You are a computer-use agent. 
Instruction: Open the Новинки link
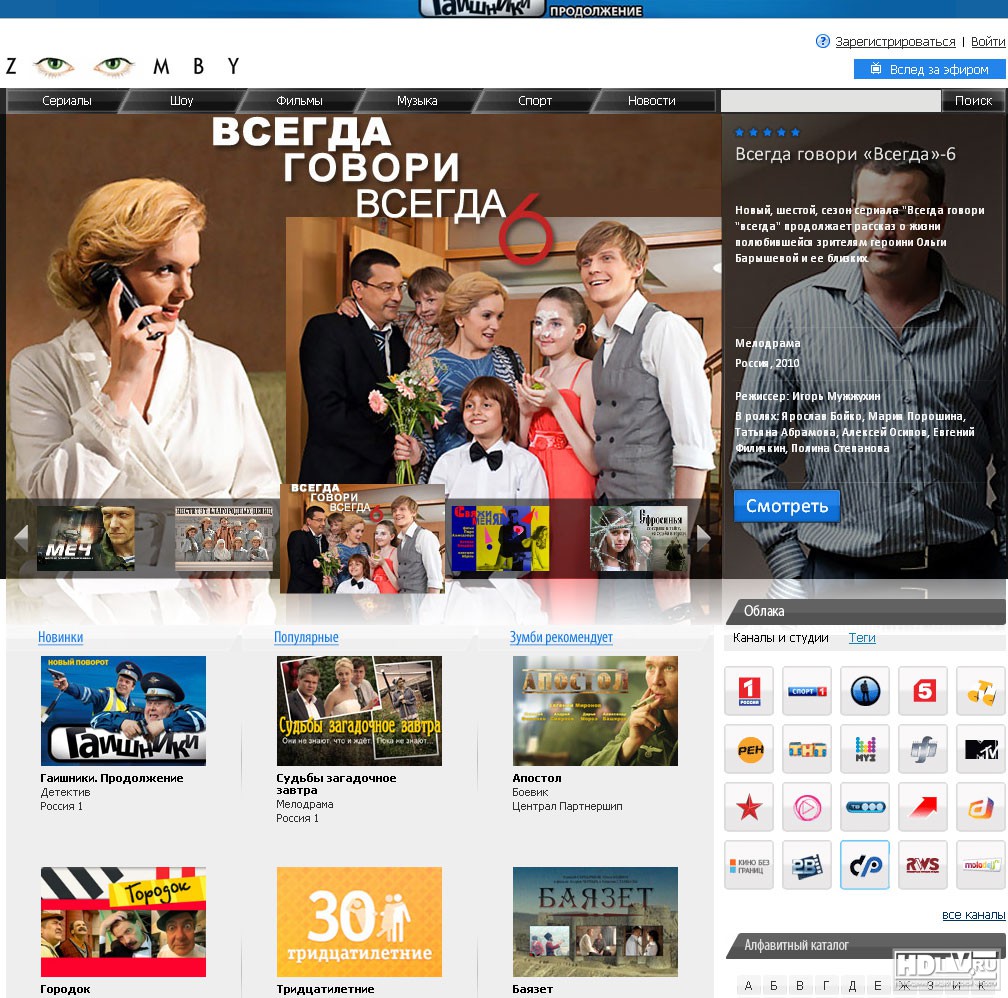60,637
